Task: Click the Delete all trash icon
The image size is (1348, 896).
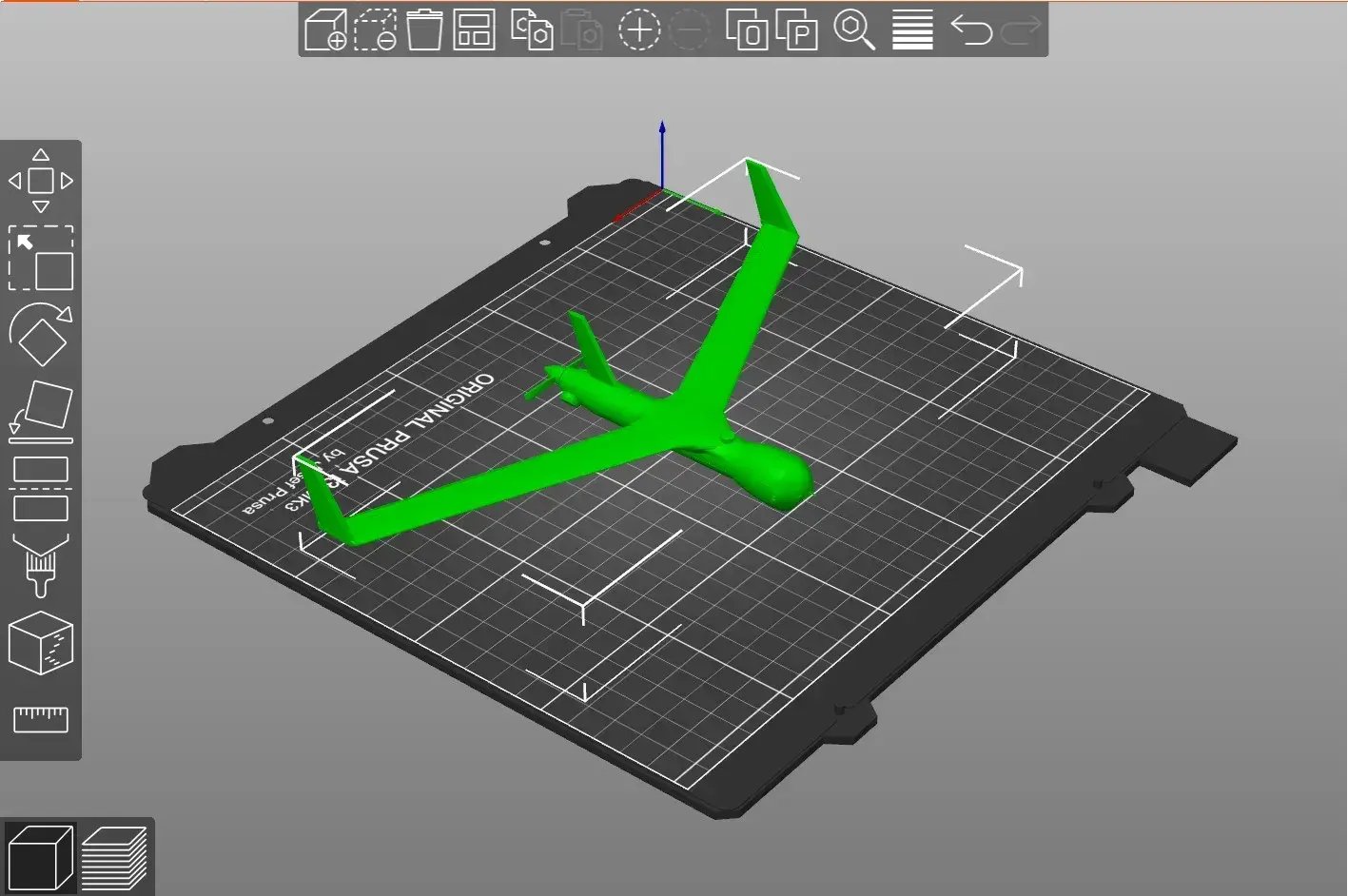Action: coord(424,29)
